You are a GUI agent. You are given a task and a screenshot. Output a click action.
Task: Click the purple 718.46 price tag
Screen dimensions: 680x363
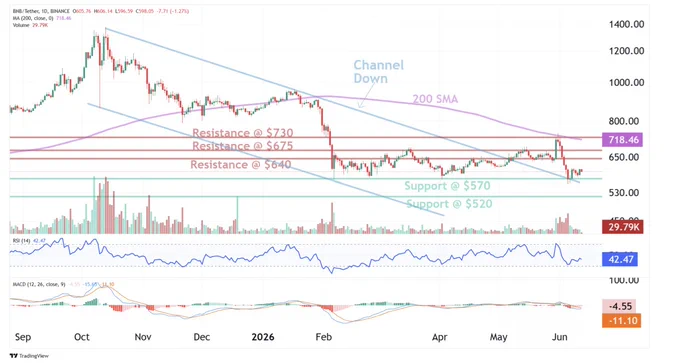[x=623, y=140]
